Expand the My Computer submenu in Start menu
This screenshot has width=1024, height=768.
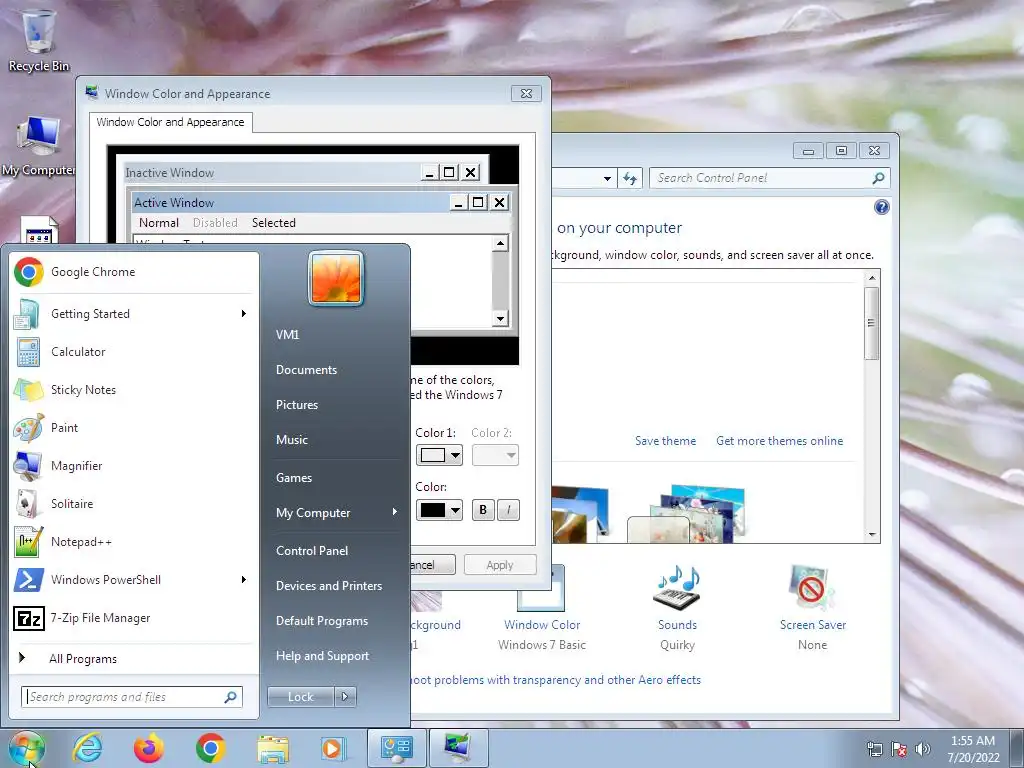pyautogui.click(x=394, y=512)
